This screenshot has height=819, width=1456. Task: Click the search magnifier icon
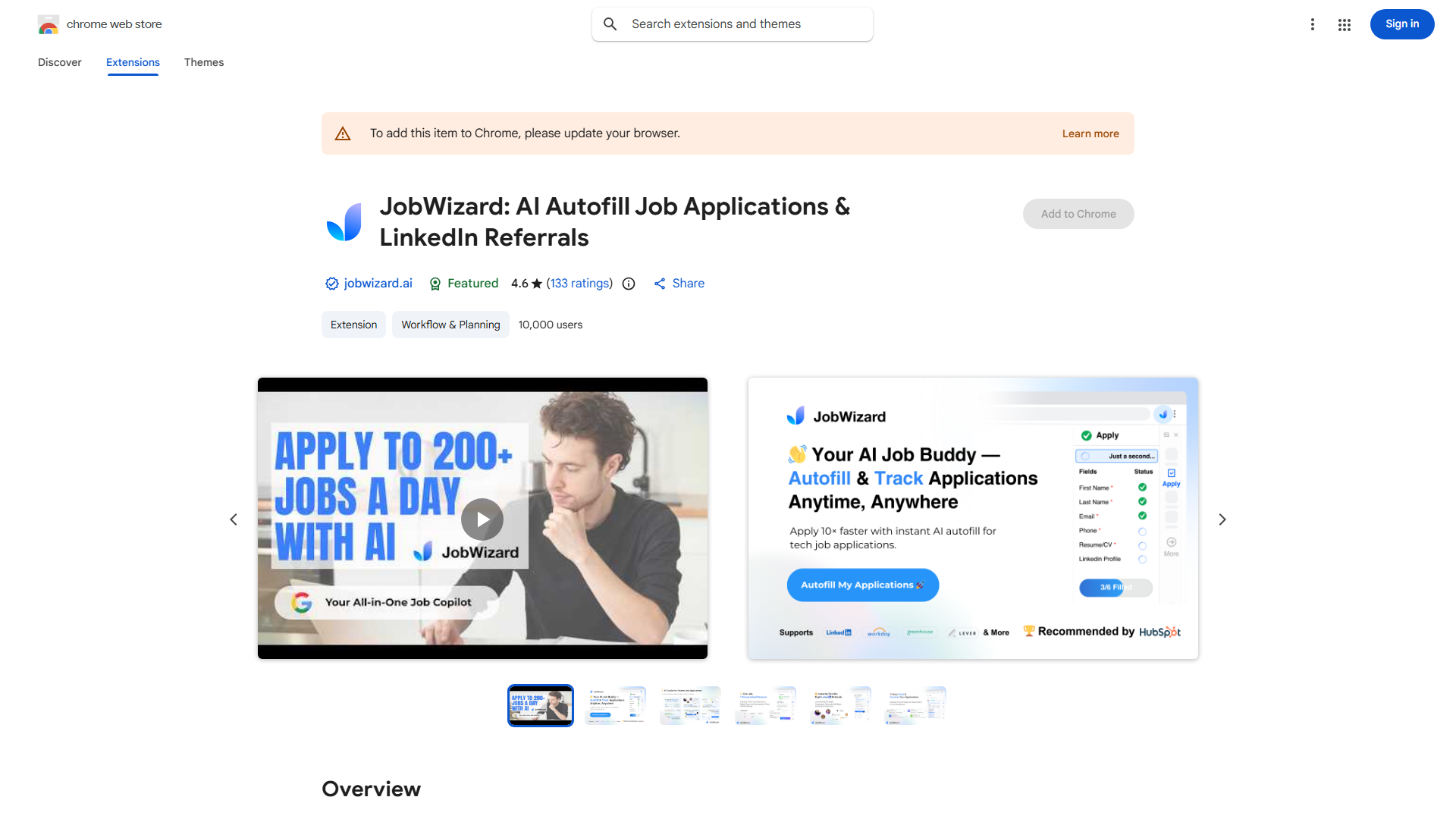[x=610, y=24]
